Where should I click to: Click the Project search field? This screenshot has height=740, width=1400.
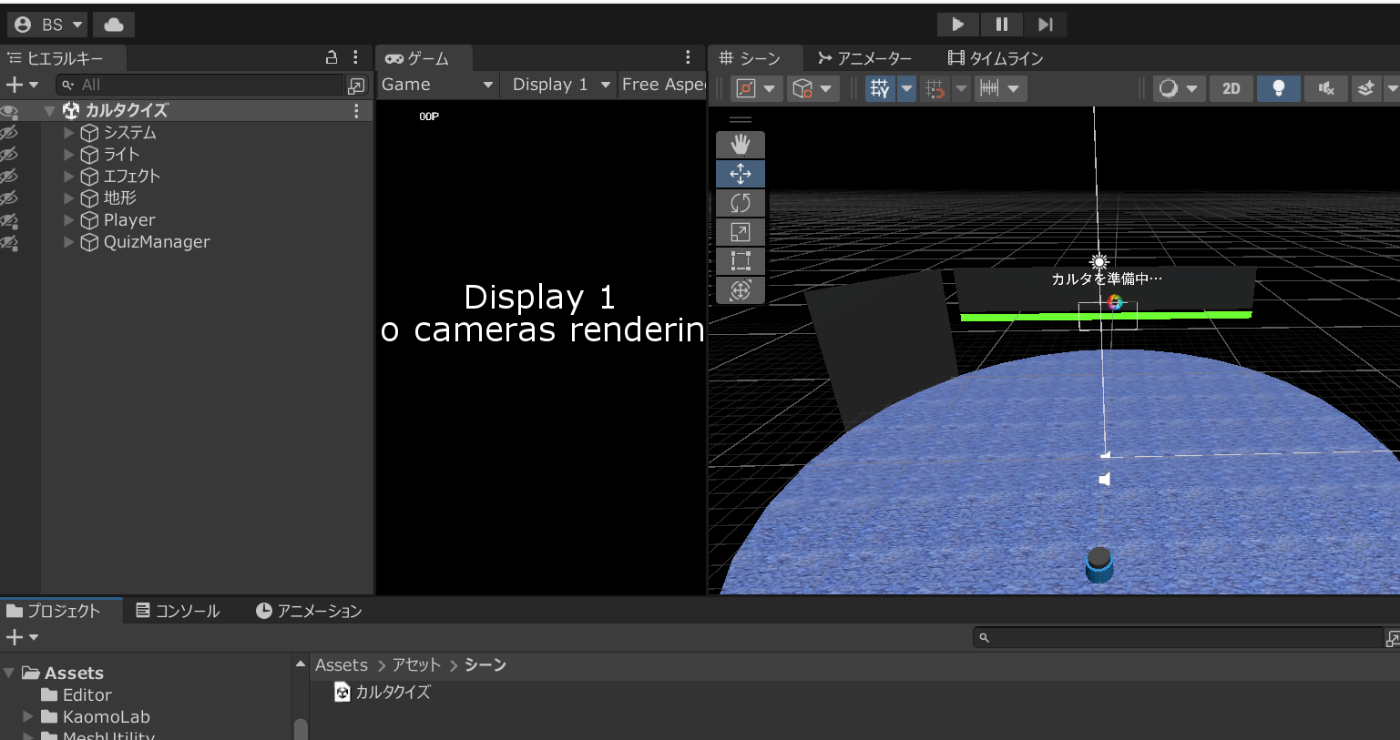1178,637
